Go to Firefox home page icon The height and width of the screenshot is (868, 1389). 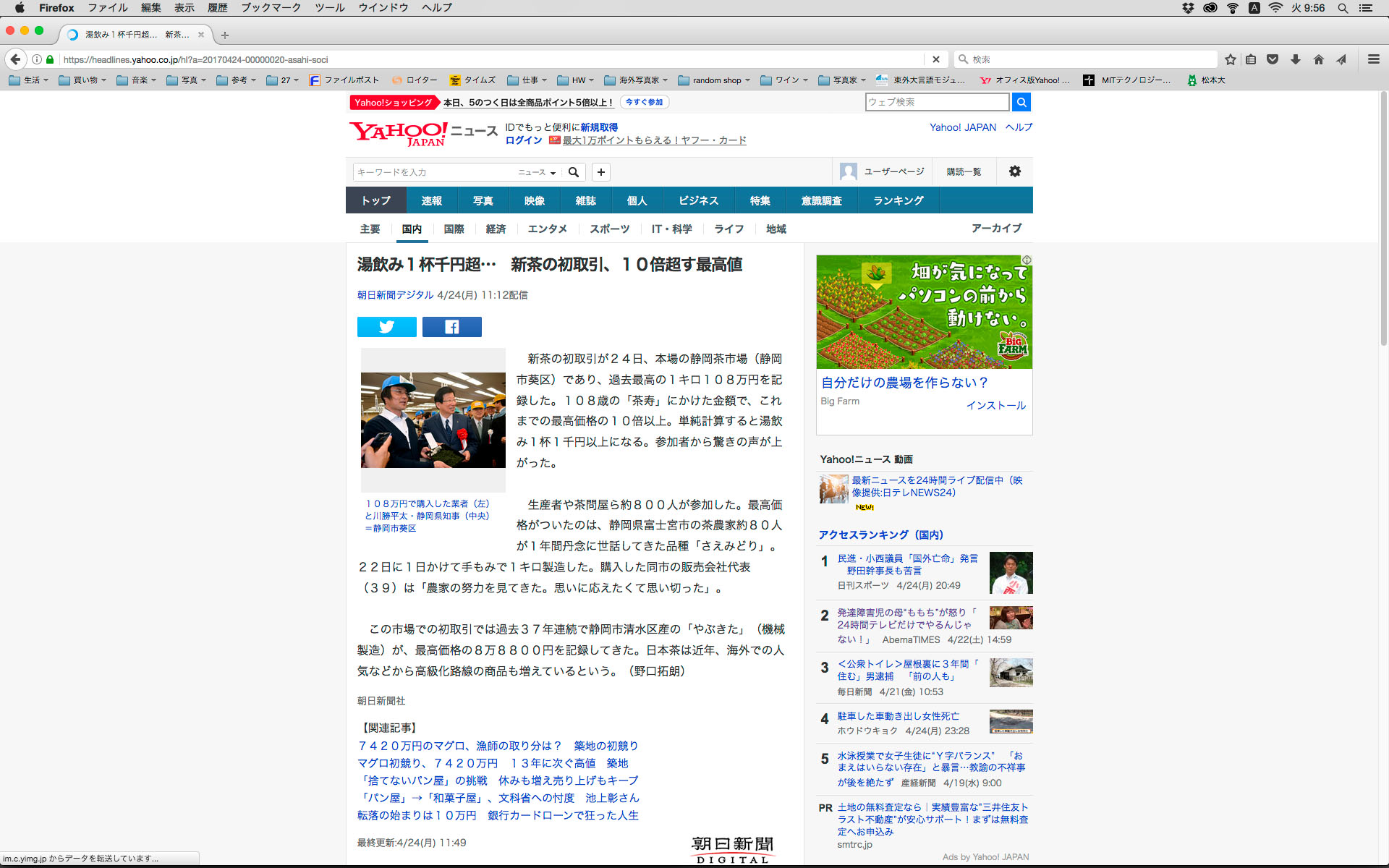(1318, 59)
